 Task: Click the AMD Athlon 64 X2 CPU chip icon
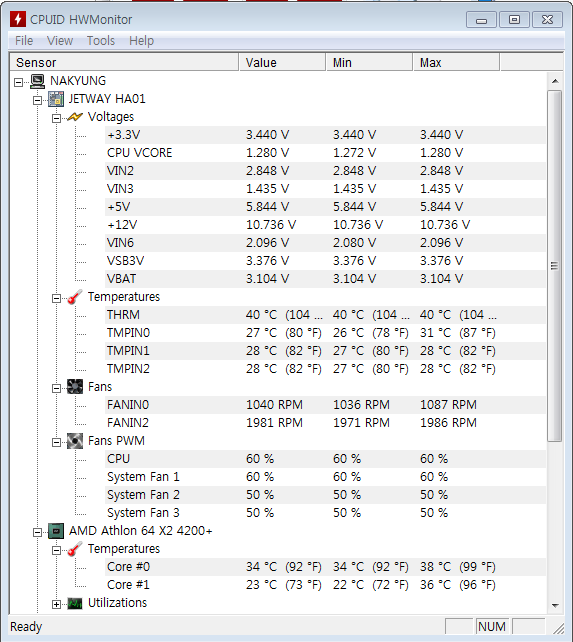coord(56,531)
